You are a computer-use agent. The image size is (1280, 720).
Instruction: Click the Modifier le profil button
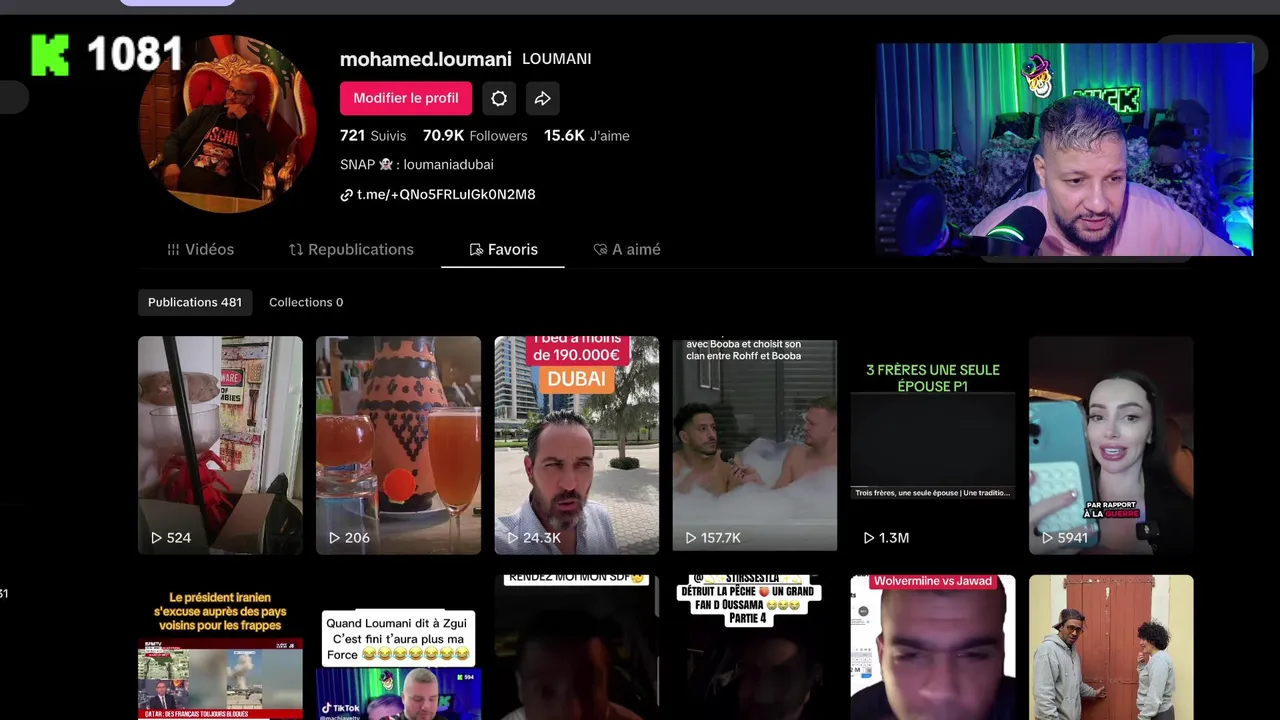406,98
